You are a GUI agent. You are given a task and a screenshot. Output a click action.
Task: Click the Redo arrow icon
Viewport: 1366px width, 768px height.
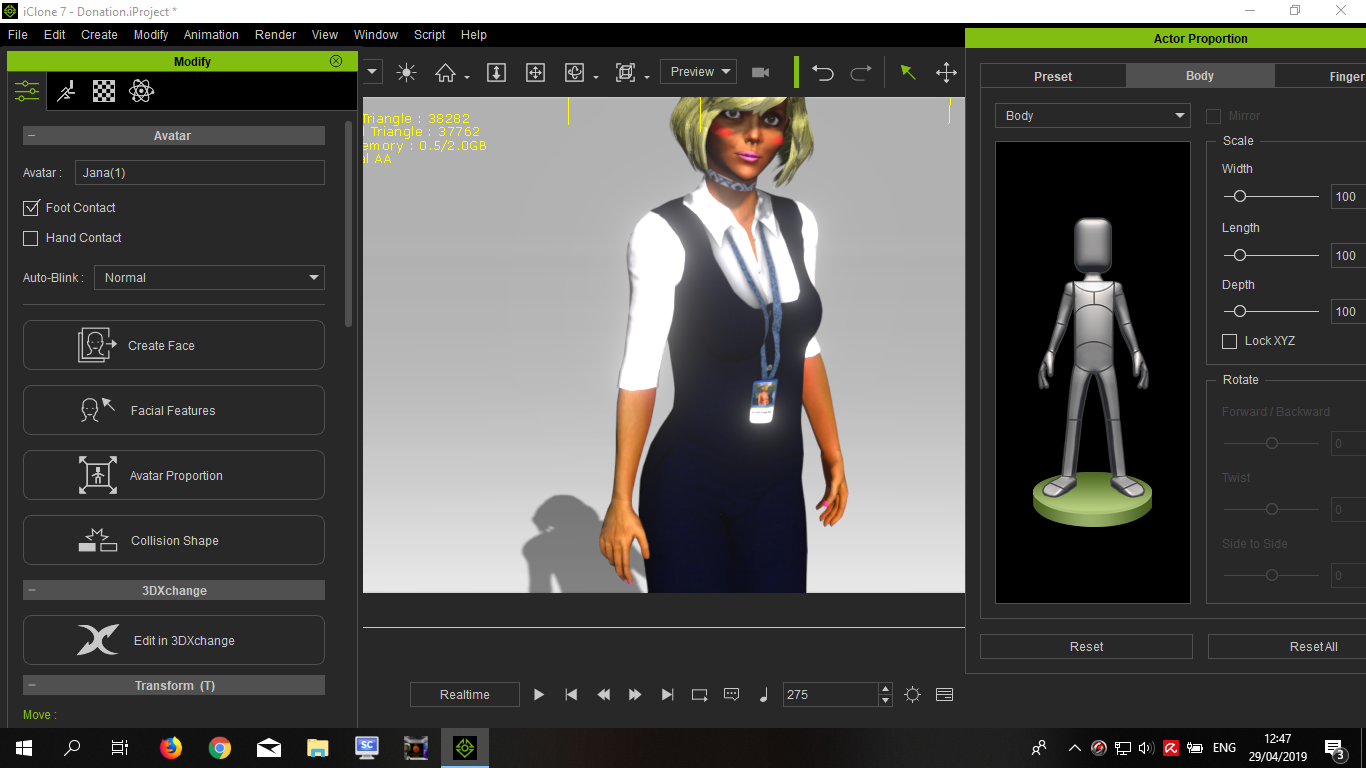point(861,72)
